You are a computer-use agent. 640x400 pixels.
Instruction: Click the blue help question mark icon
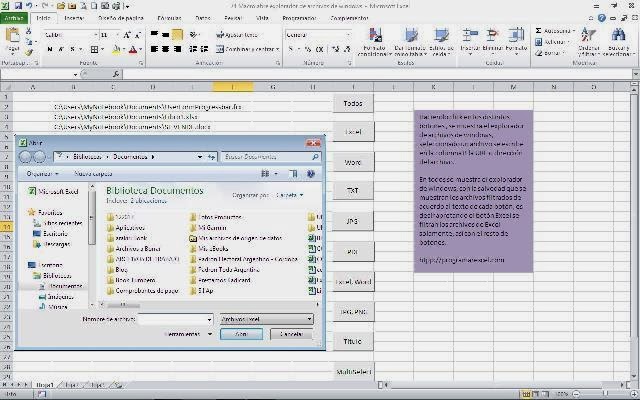click(602, 18)
